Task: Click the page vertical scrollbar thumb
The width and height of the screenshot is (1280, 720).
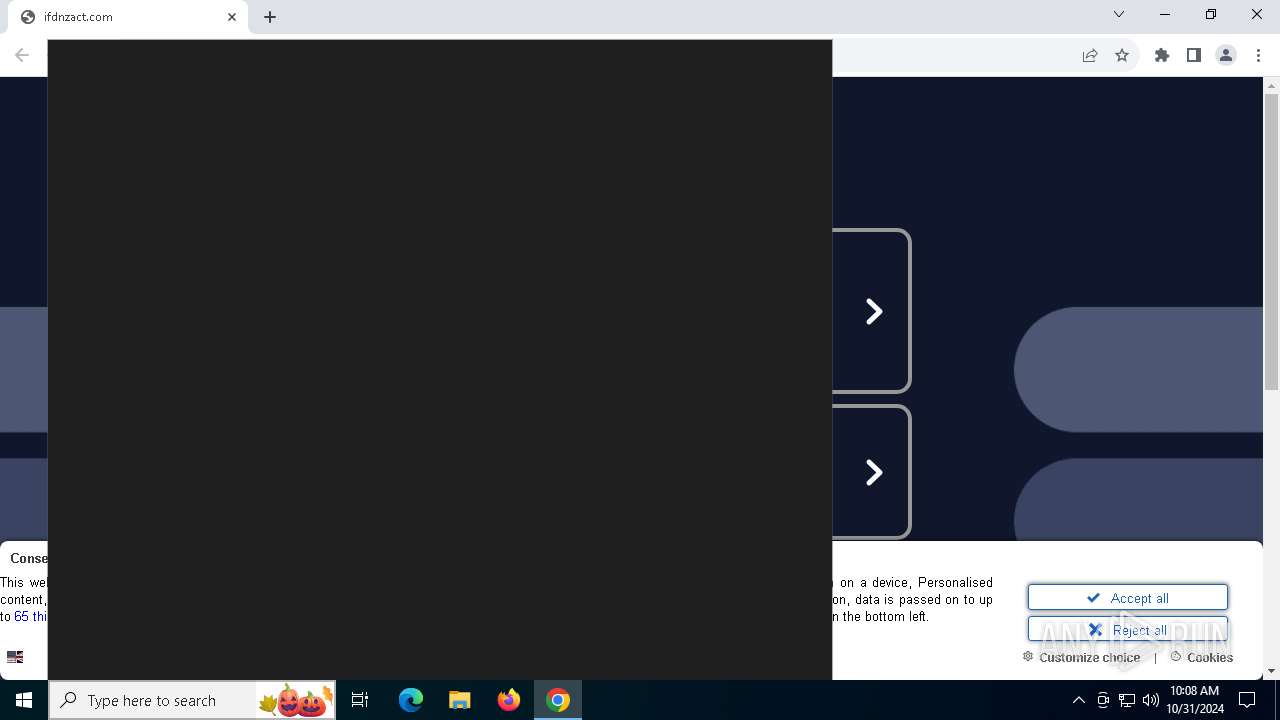Action: click(x=1271, y=243)
